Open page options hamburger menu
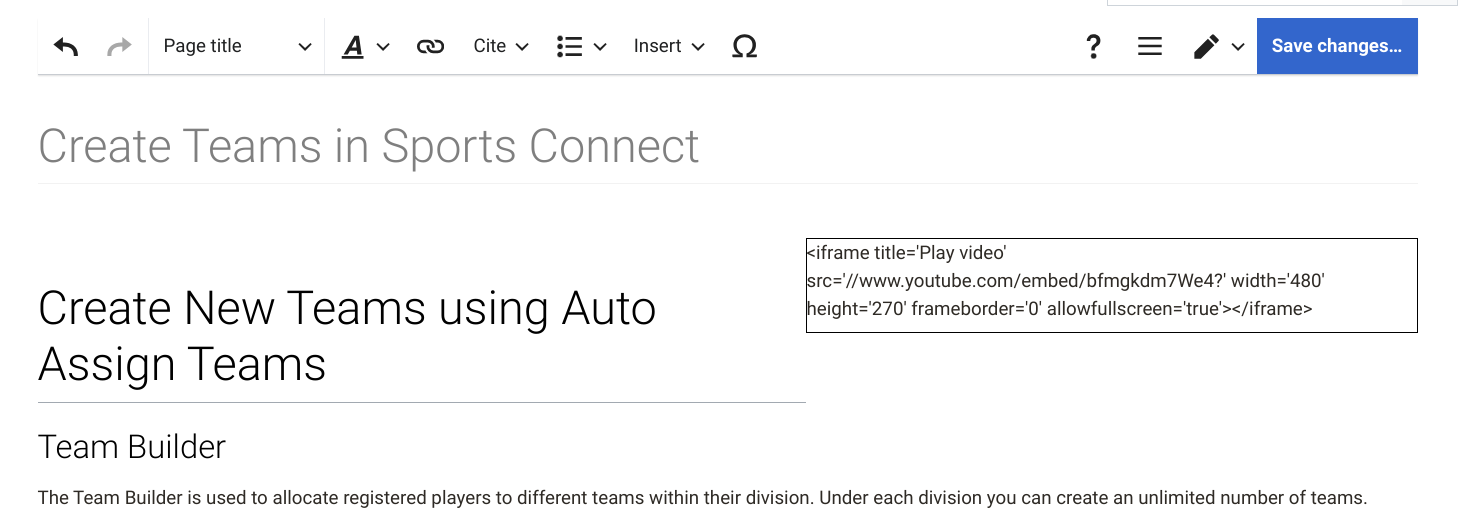Viewport: 1472px width, 514px height. (x=1150, y=47)
